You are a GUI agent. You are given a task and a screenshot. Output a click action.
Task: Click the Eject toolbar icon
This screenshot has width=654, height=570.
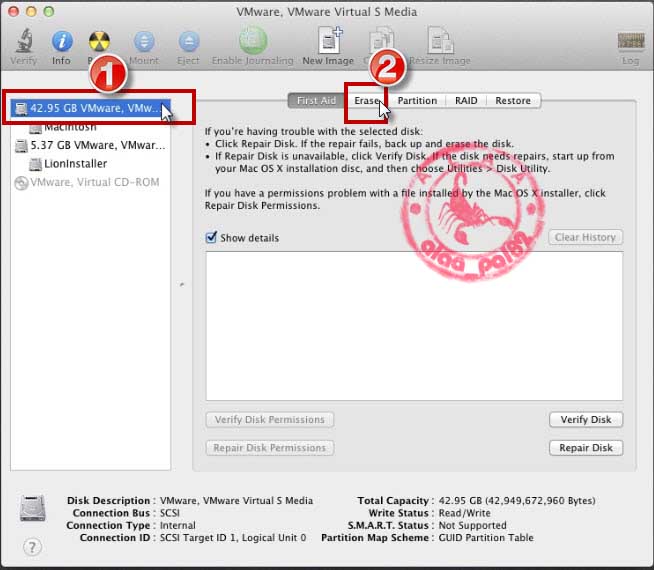click(189, 42)
